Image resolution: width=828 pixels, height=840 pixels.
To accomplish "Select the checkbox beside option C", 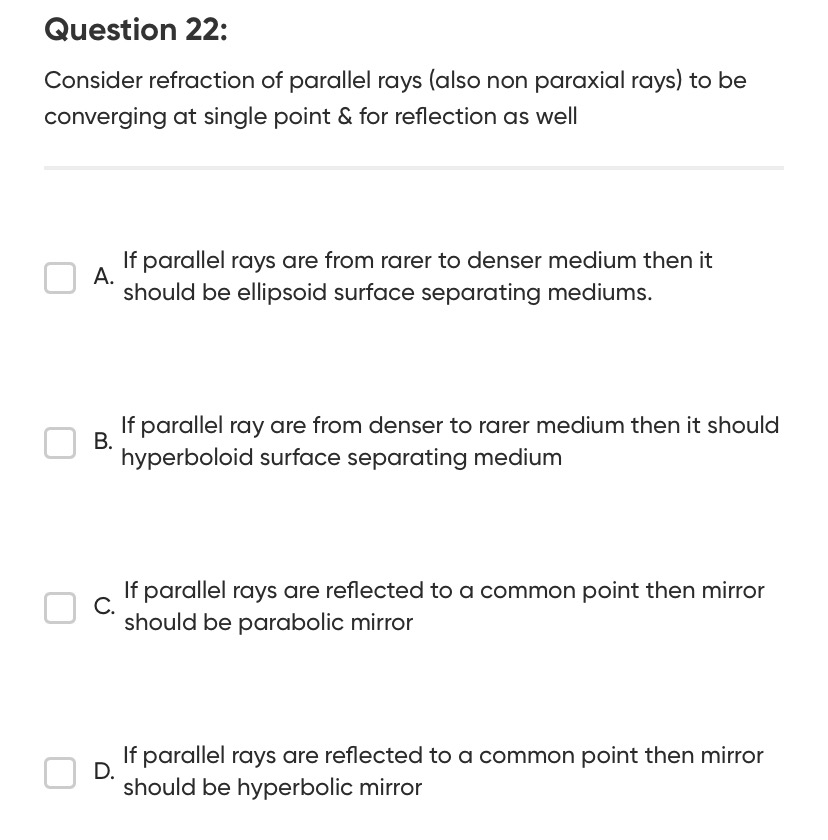I will click(60, 608).
